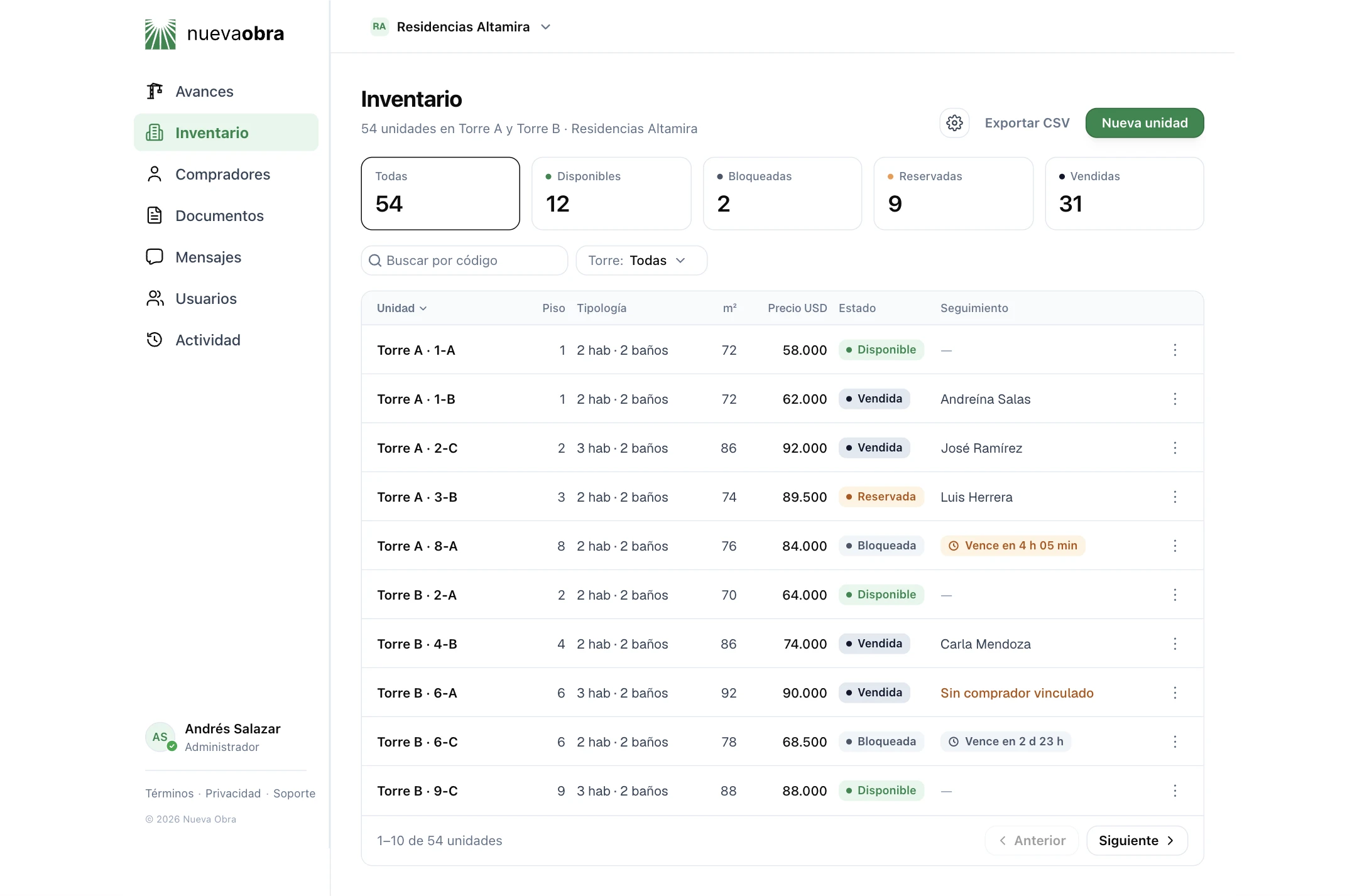Filter by Todas card showing 54

click(440, 193)
